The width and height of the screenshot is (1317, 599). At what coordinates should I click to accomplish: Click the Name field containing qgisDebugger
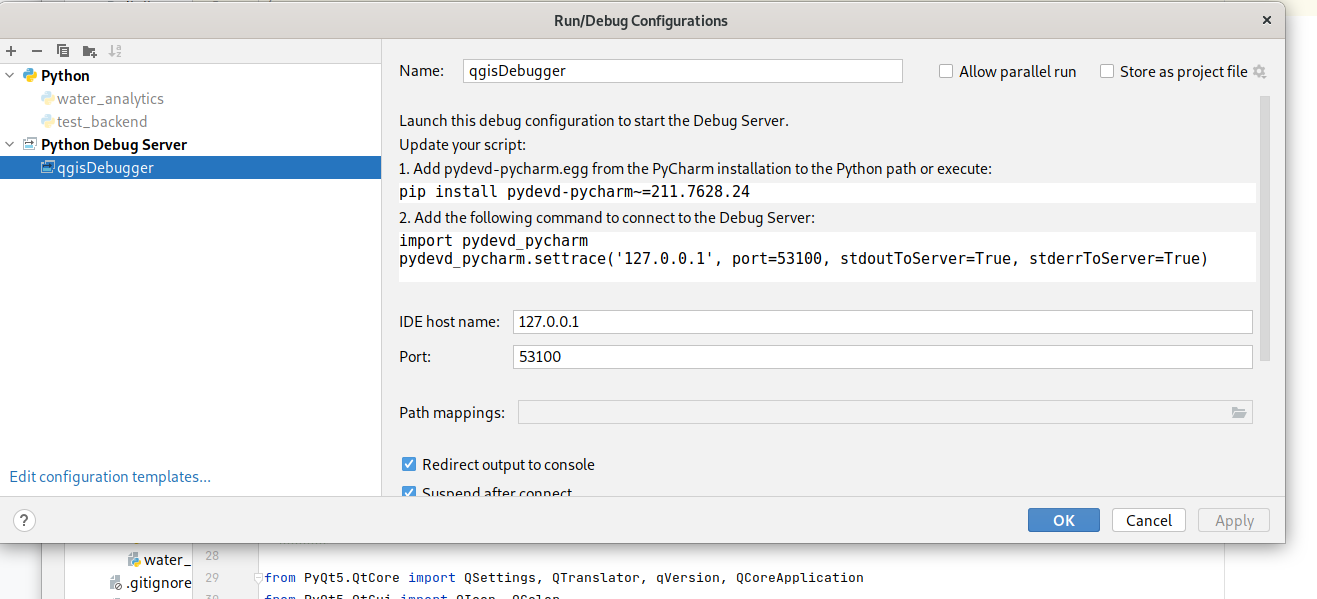click(x=683, y=71)
